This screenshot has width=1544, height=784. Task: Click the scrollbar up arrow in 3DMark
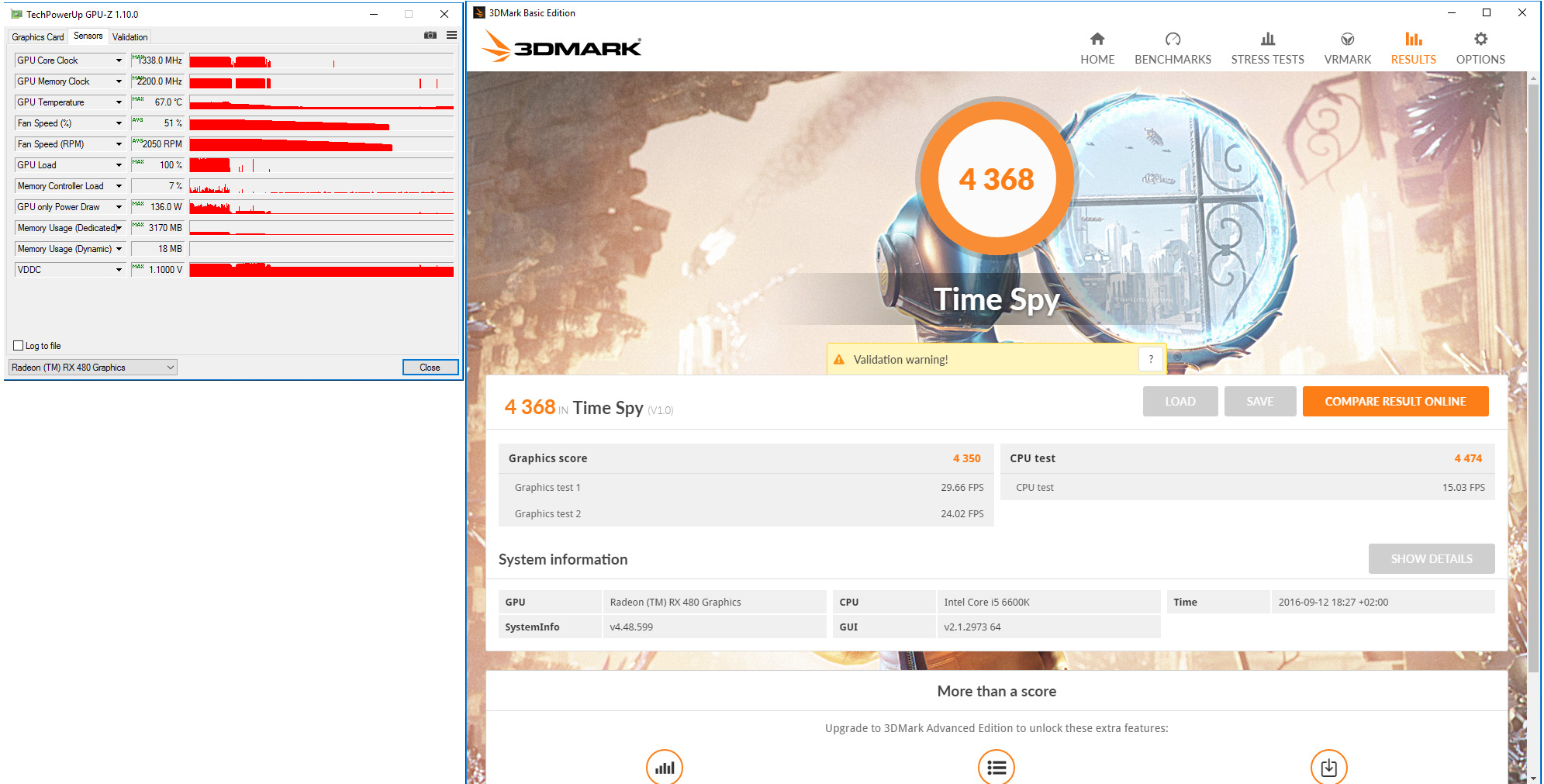(1533, 78)
